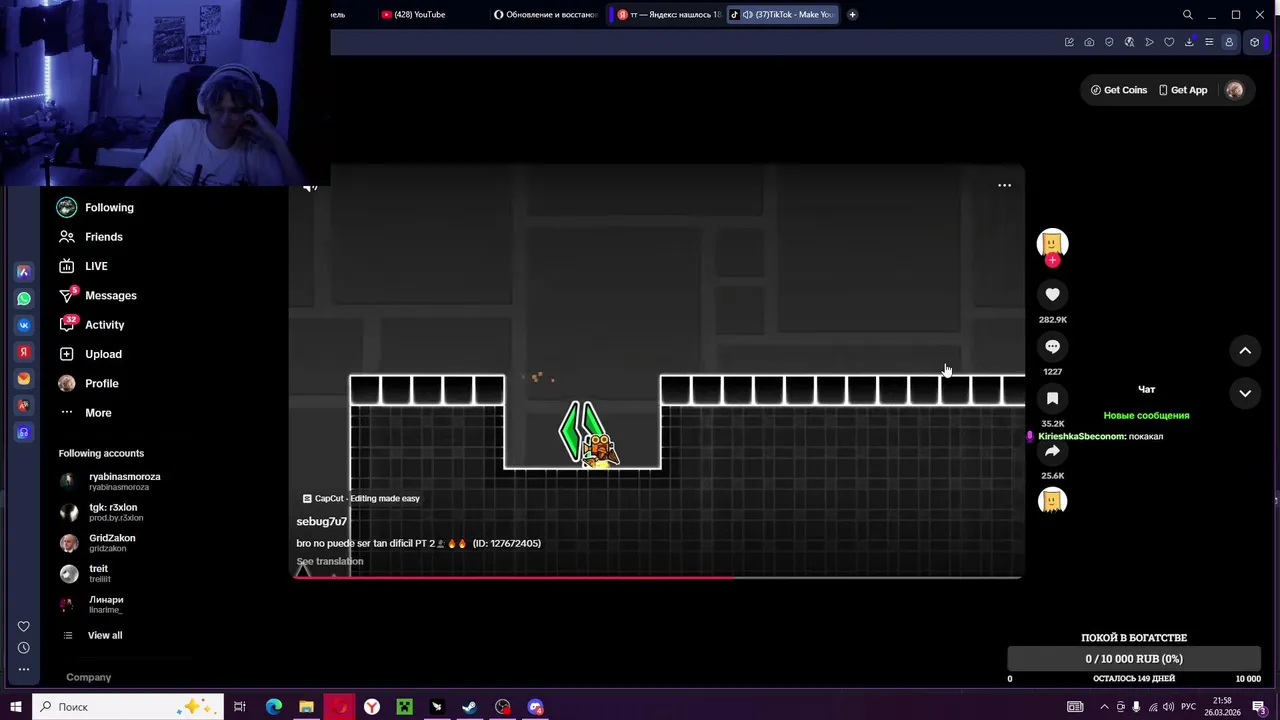Open the extensions cube icon

pyautogui.click(x=1254, y=42)
